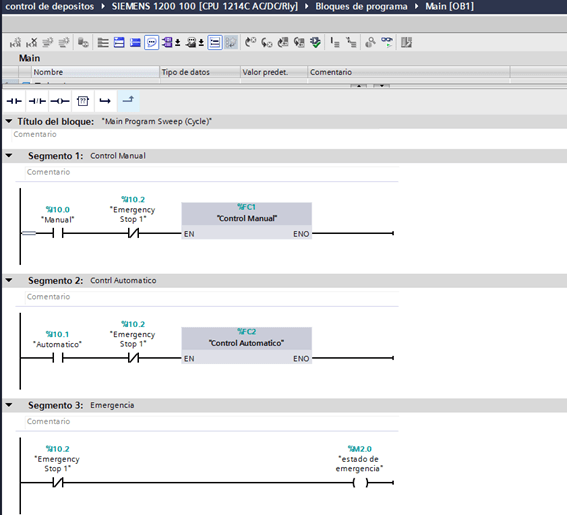Collapse Segmento 2 Contrl Automatico

[x=9, y=280]
